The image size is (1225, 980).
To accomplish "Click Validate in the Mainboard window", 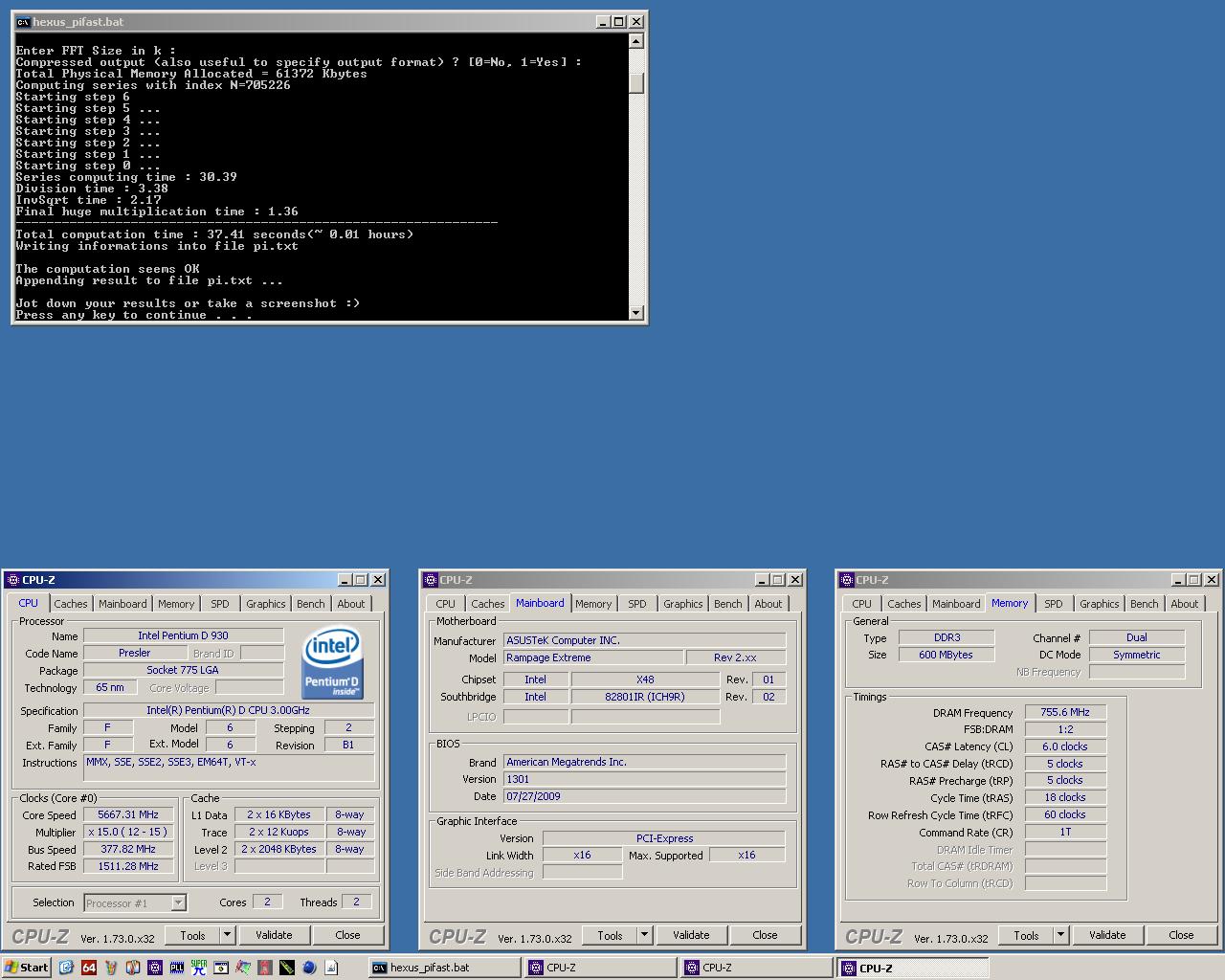I will [x=691, y=935].
